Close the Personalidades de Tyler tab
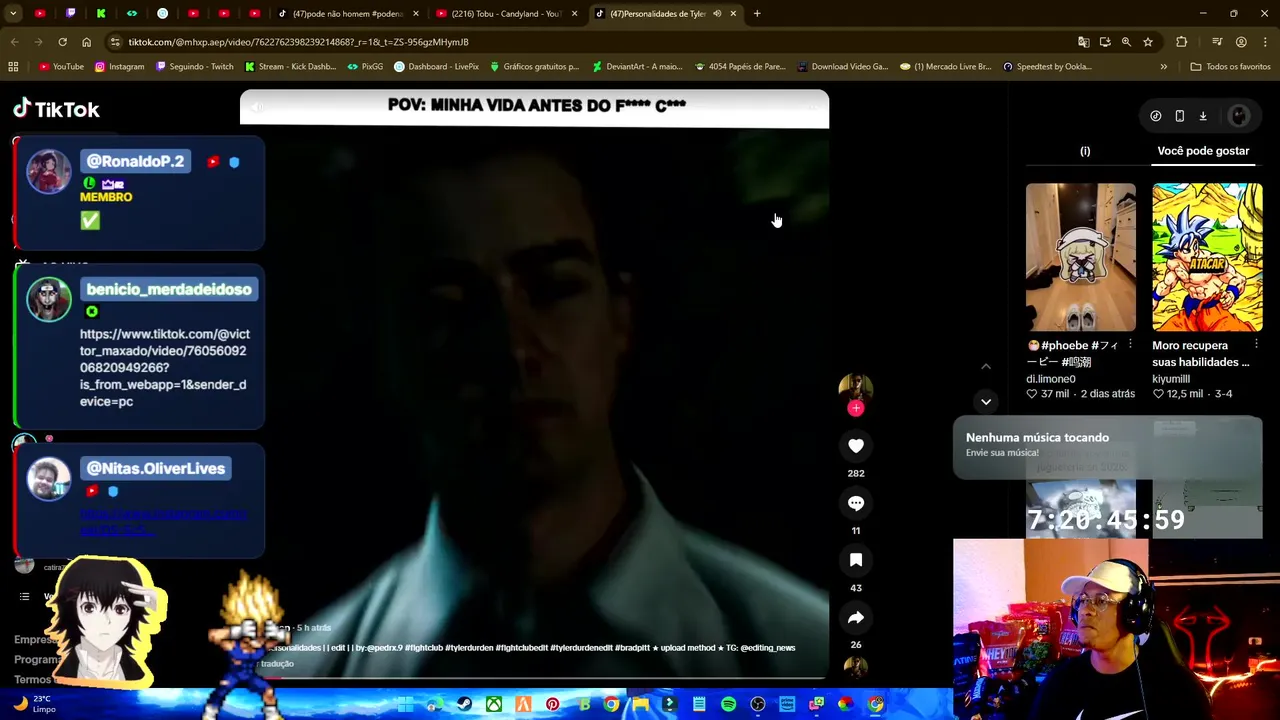The image size is (1280, 720). [733, 14]
